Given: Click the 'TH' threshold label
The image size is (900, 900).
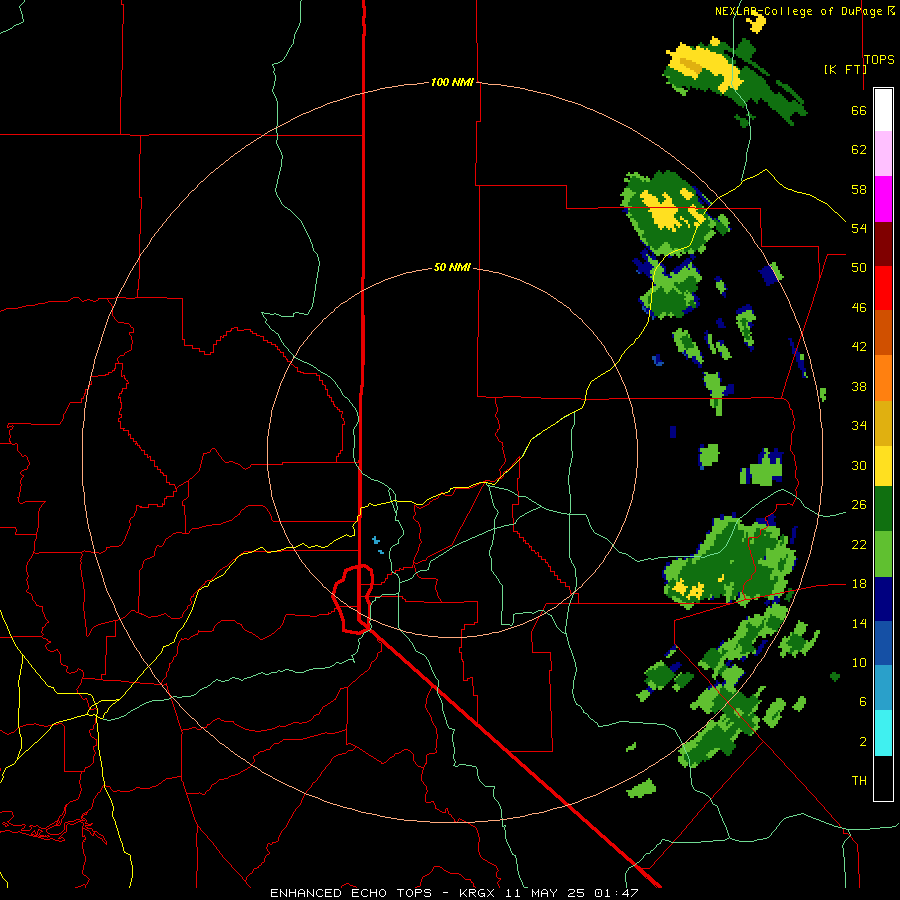Looking at the screenshot, I should [859, 781].
